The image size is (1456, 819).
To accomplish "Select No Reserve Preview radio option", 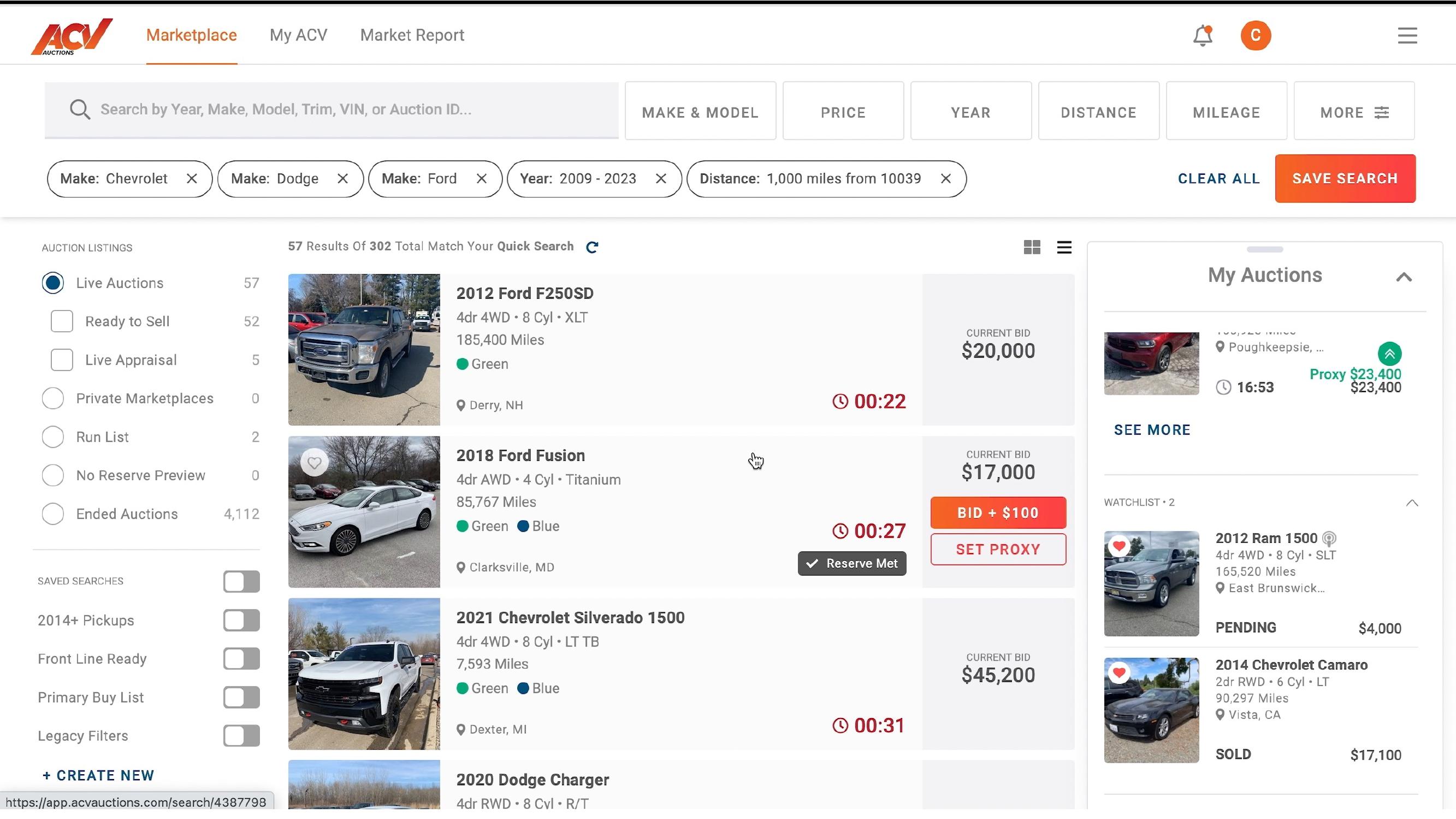I will coord(52,476).
